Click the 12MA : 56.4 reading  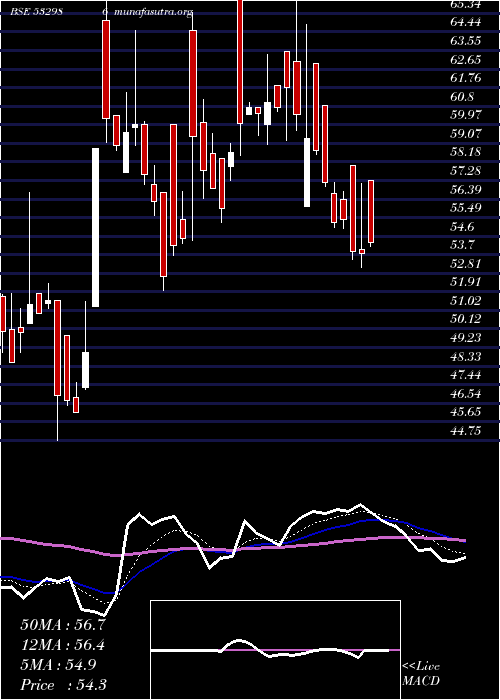coord(63,645)
